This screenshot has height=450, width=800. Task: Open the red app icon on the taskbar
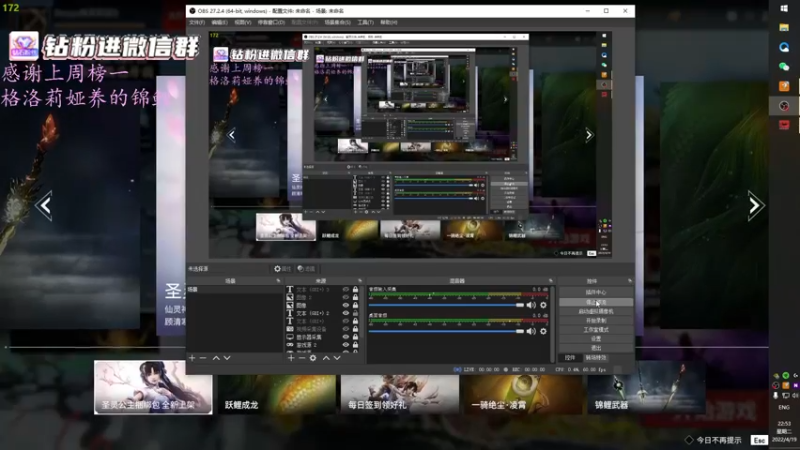(x=784, y=125)
